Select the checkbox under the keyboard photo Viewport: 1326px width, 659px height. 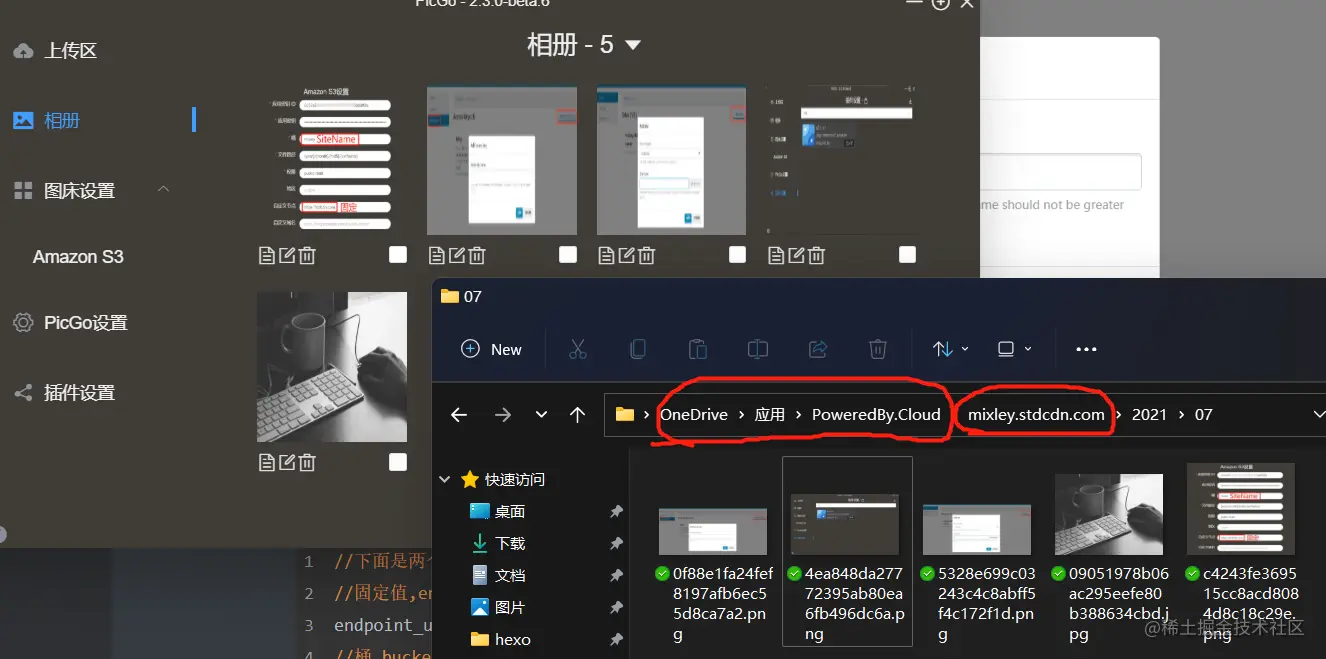[398, 462]
